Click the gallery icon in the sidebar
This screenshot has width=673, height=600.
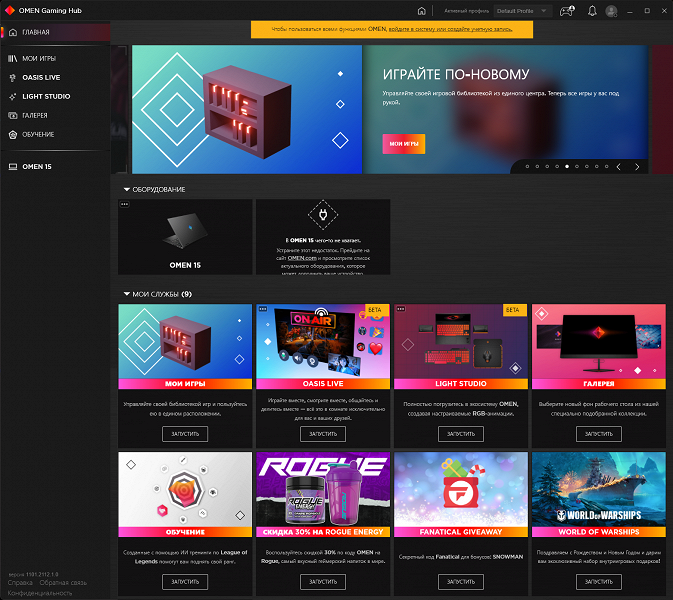12,115
